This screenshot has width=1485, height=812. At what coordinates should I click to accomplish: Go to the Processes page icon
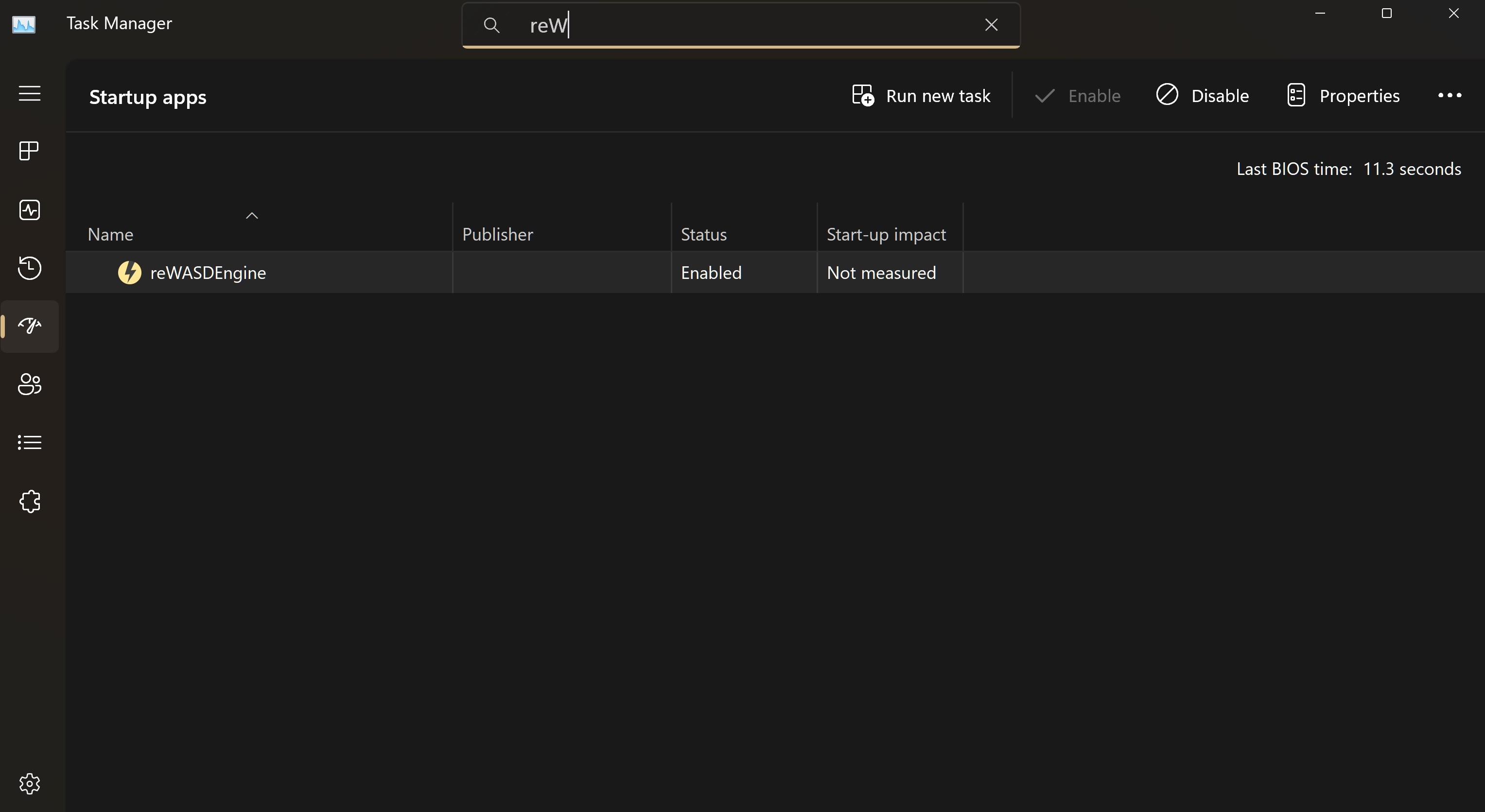29,151
